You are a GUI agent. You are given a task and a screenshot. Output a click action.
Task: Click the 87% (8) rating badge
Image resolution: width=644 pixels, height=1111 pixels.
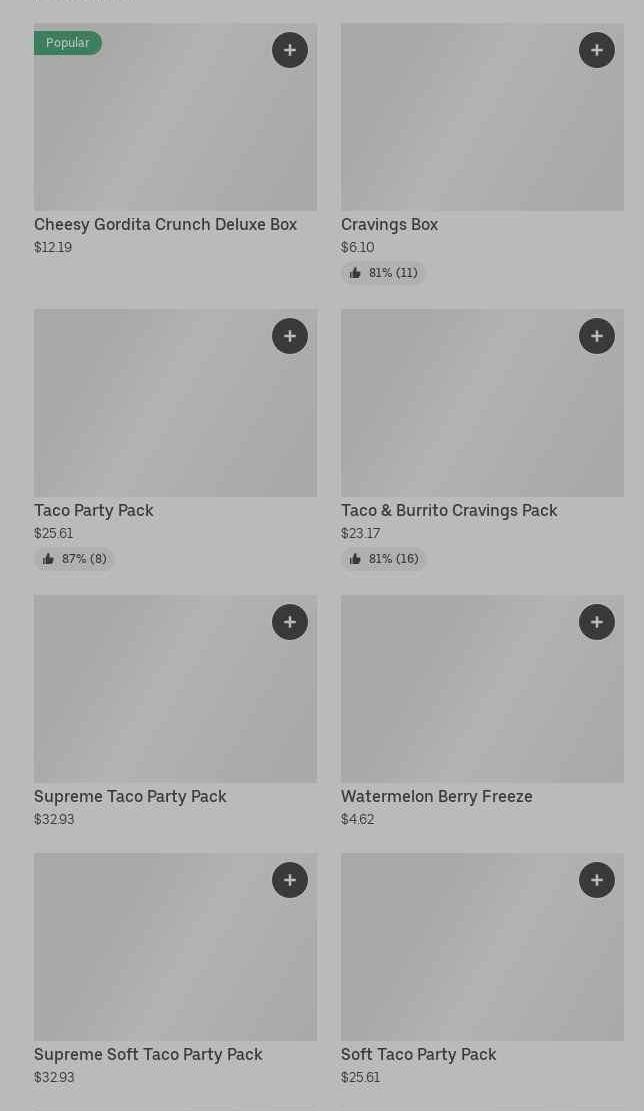[75, 559]
